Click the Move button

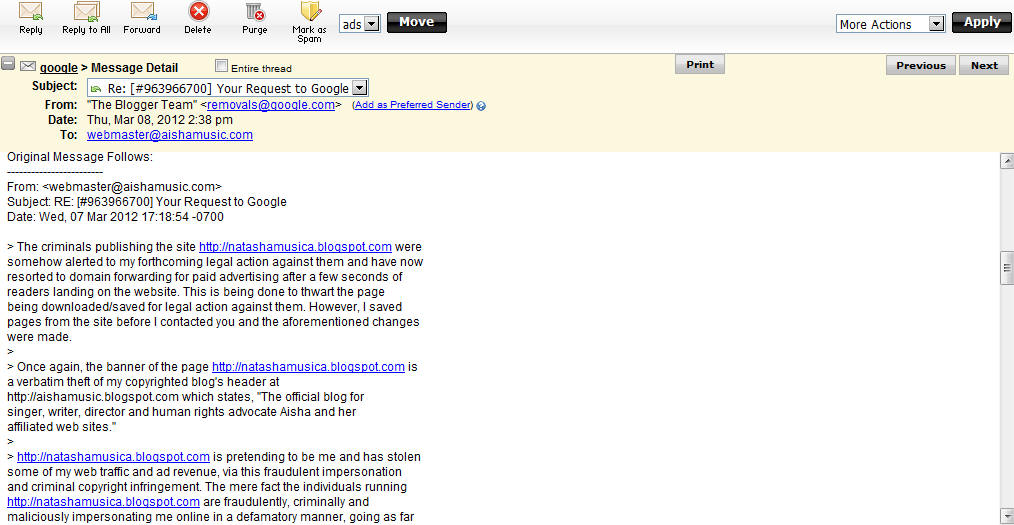416,23
